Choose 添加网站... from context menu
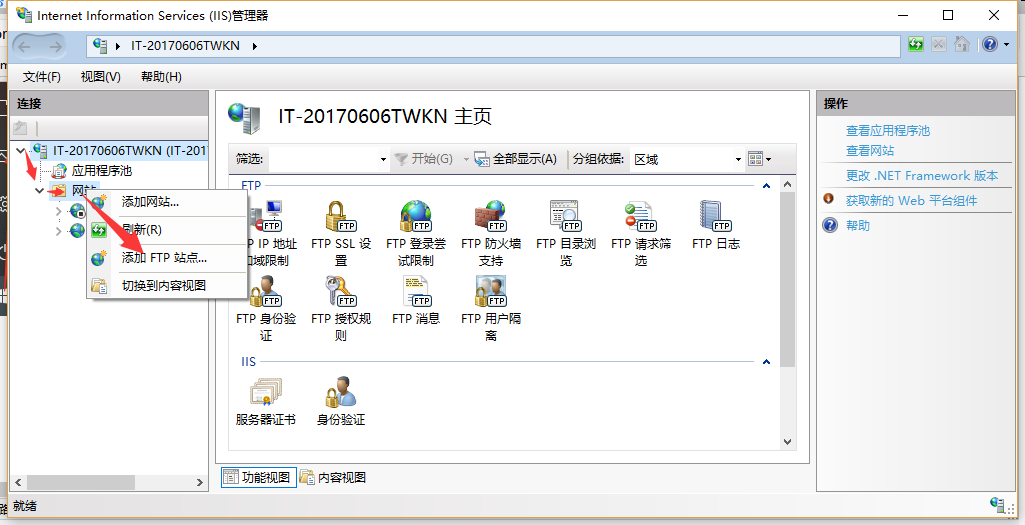 (167, 202)
